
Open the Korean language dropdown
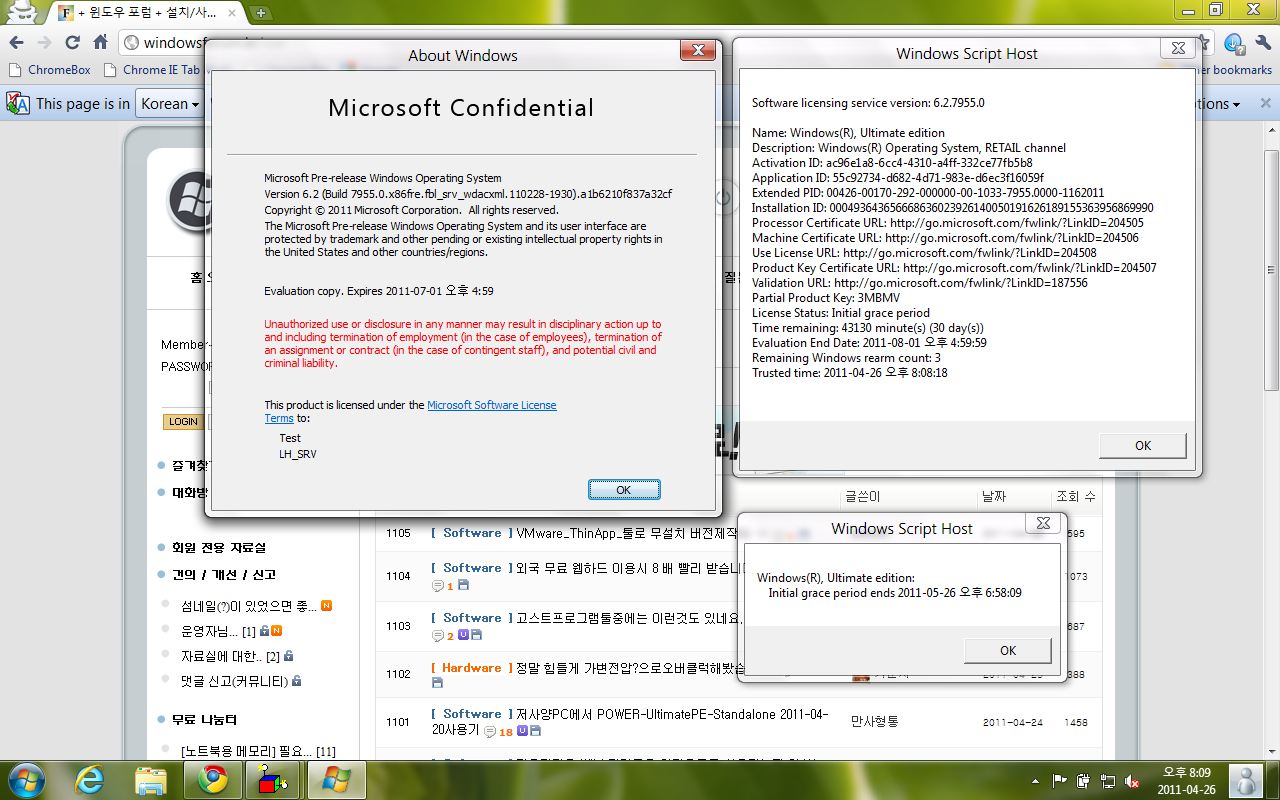click(170, 103)
